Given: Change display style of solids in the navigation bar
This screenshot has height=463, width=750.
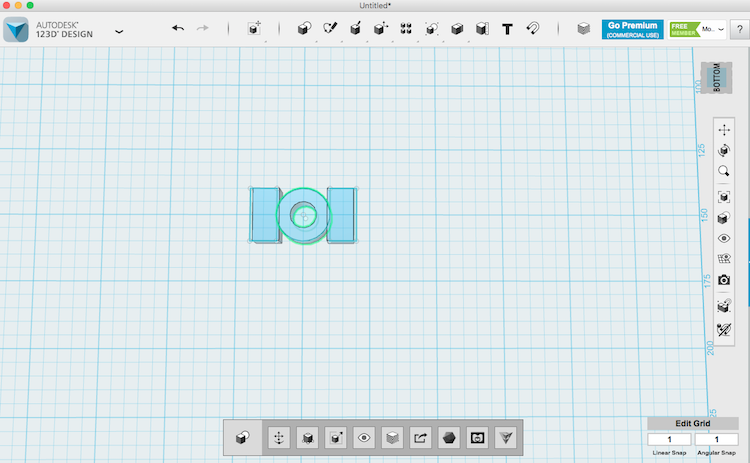Looking at the screenshot, I should click(x=724, y=218).
